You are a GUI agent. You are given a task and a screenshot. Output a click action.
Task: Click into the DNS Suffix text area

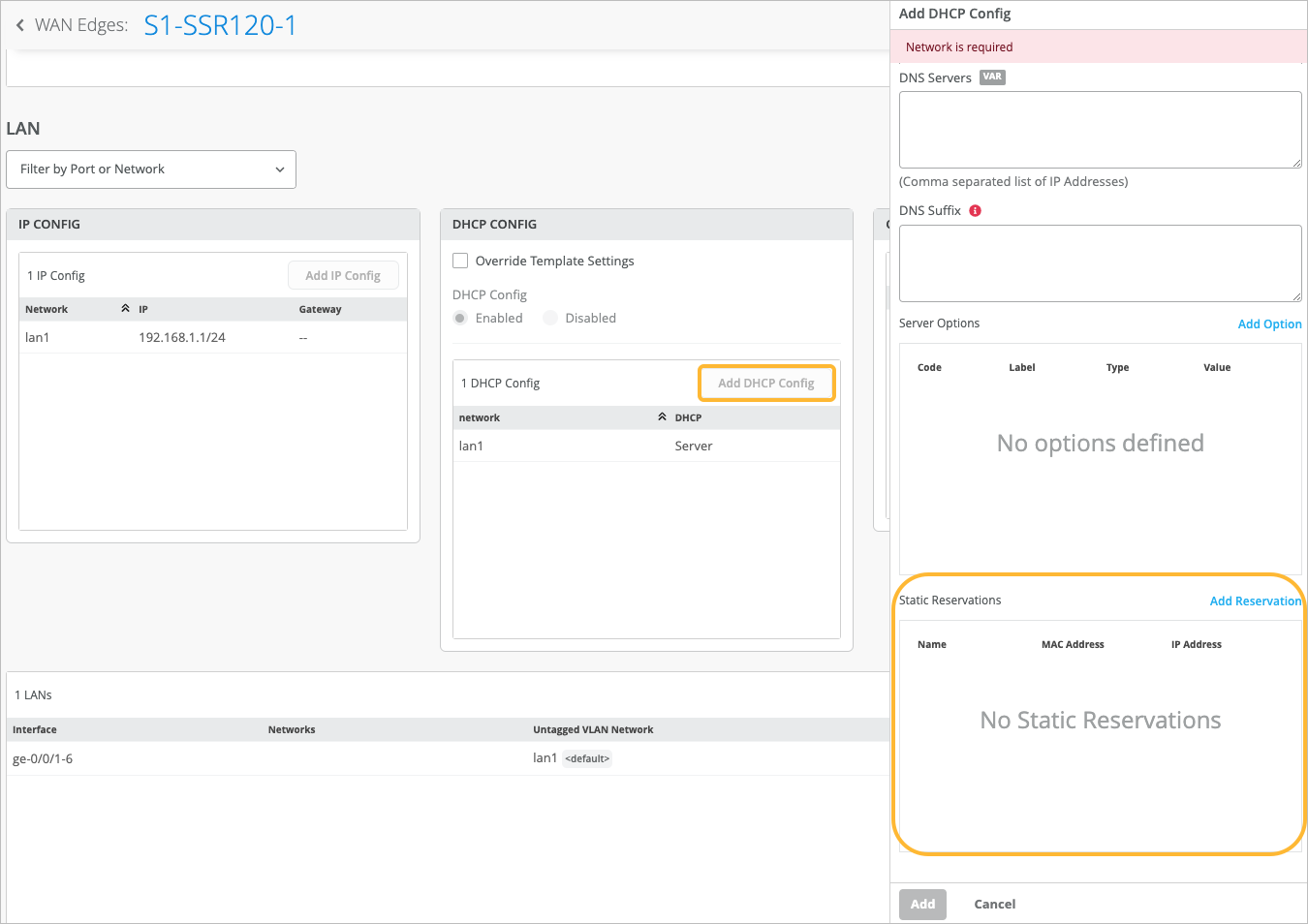coord(1100,263)
